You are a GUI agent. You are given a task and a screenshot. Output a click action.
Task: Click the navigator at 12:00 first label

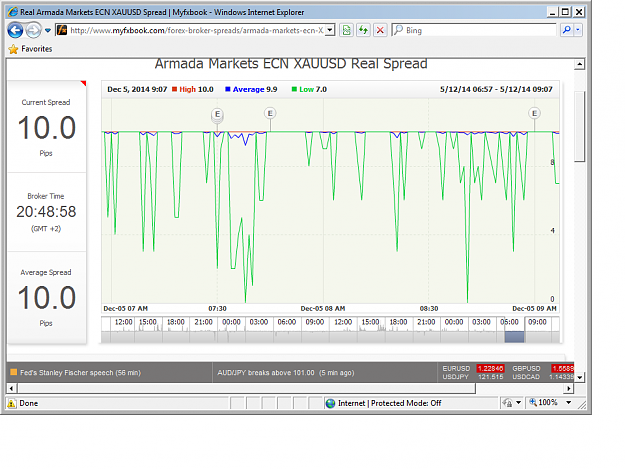tap(124, 322)
